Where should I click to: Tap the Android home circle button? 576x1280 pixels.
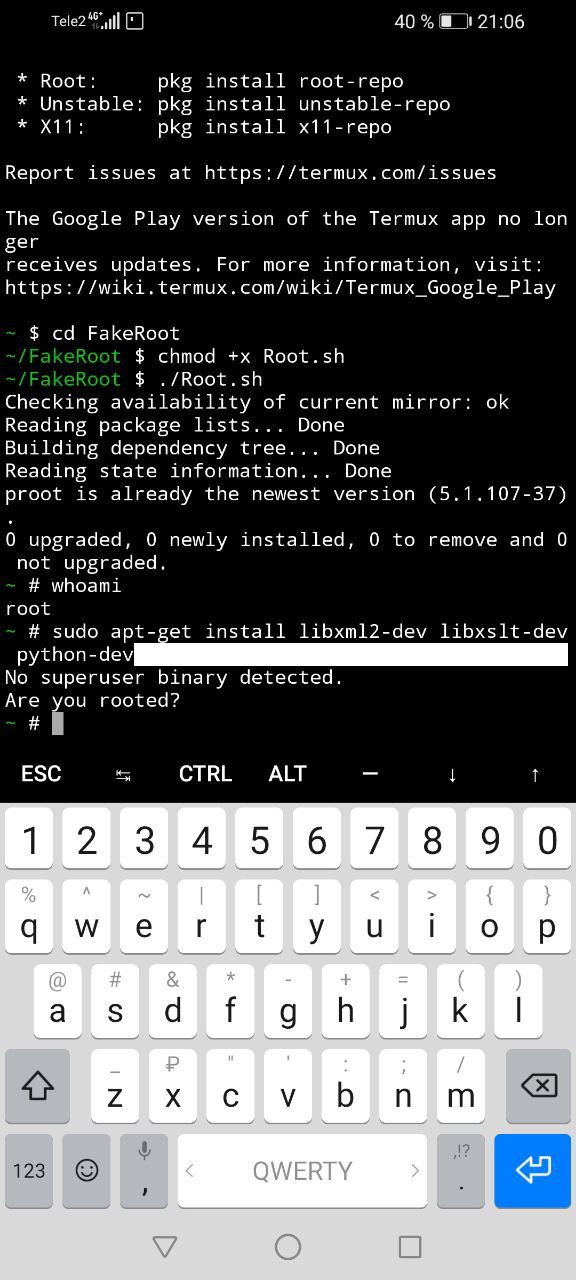[288, 1246]
